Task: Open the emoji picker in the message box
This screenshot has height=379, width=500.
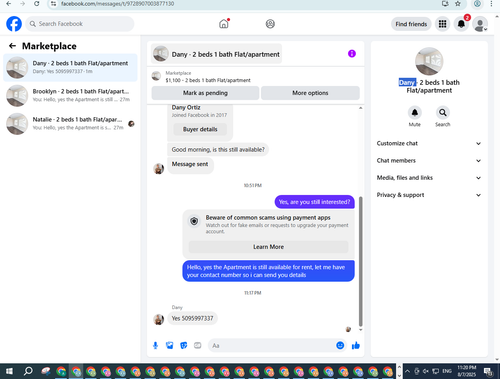Action: click(340, 346)
